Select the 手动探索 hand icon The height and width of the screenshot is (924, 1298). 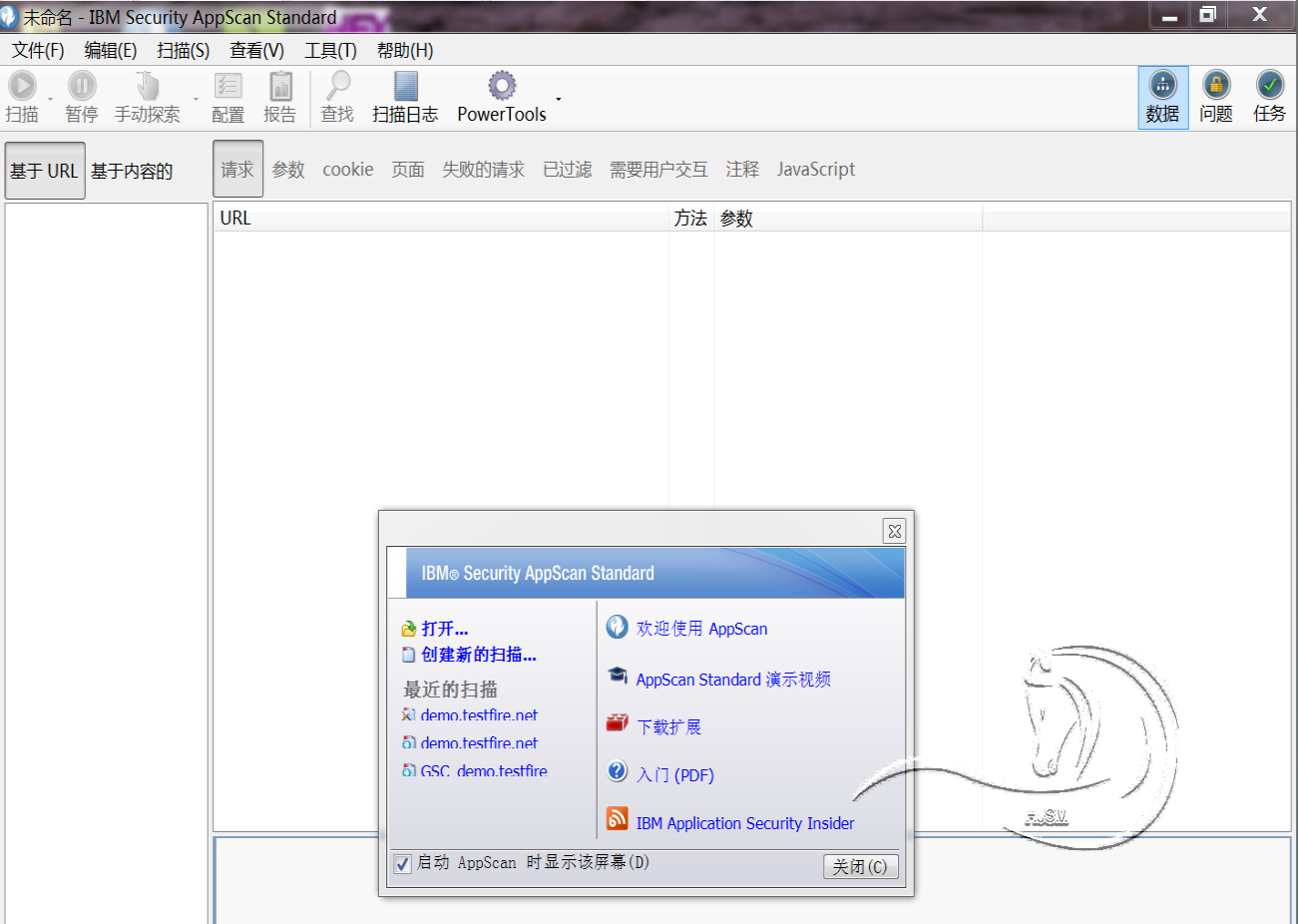(148, 86)
